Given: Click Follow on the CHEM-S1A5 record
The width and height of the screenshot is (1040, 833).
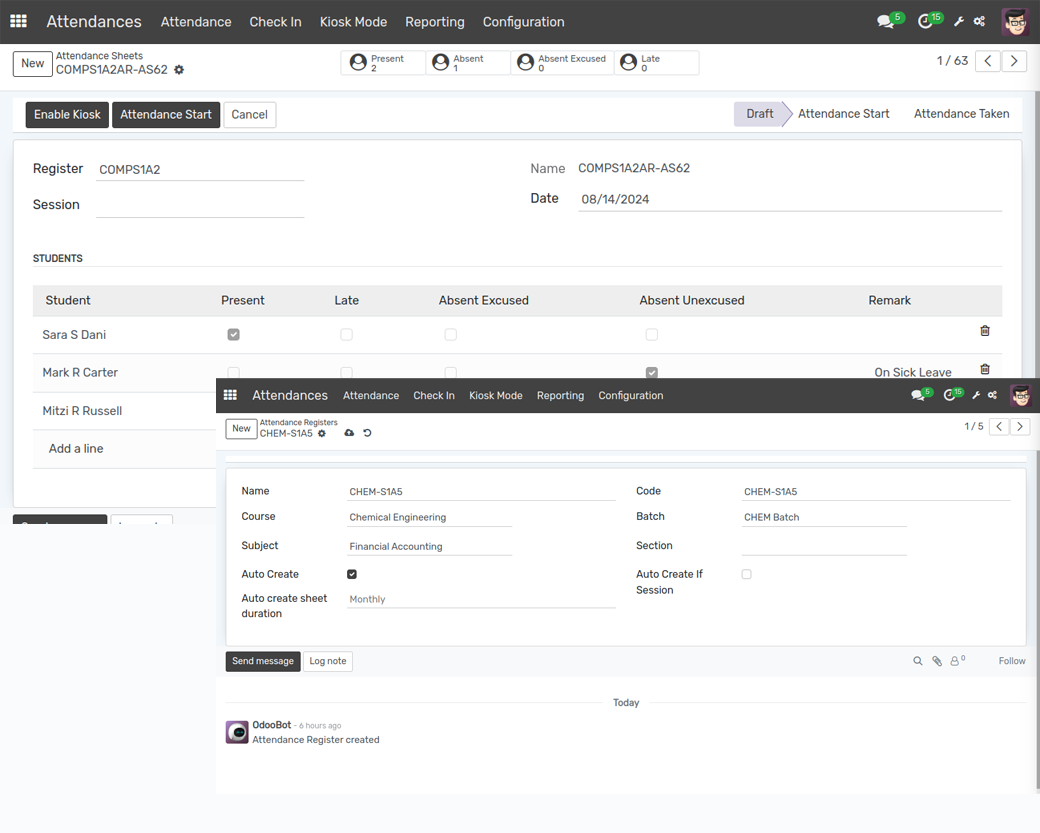Looking at the screenshot, I should click(x=1011, y=661).
